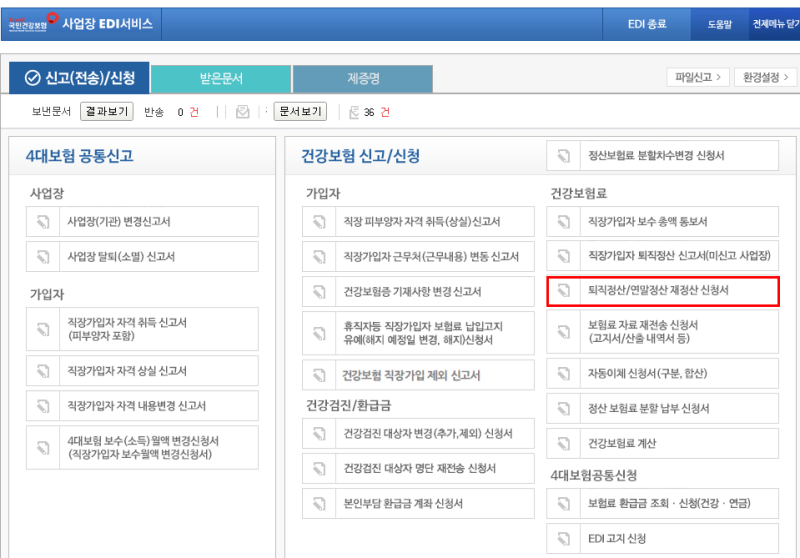
Task: Open 건강보험료 계산
Action: [x=663, y=444]
